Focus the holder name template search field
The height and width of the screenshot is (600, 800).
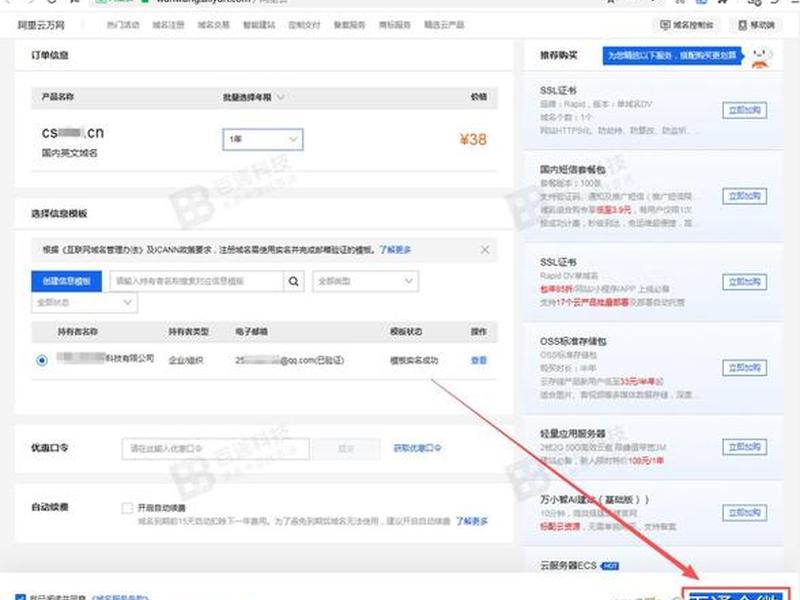coord(196,281)
